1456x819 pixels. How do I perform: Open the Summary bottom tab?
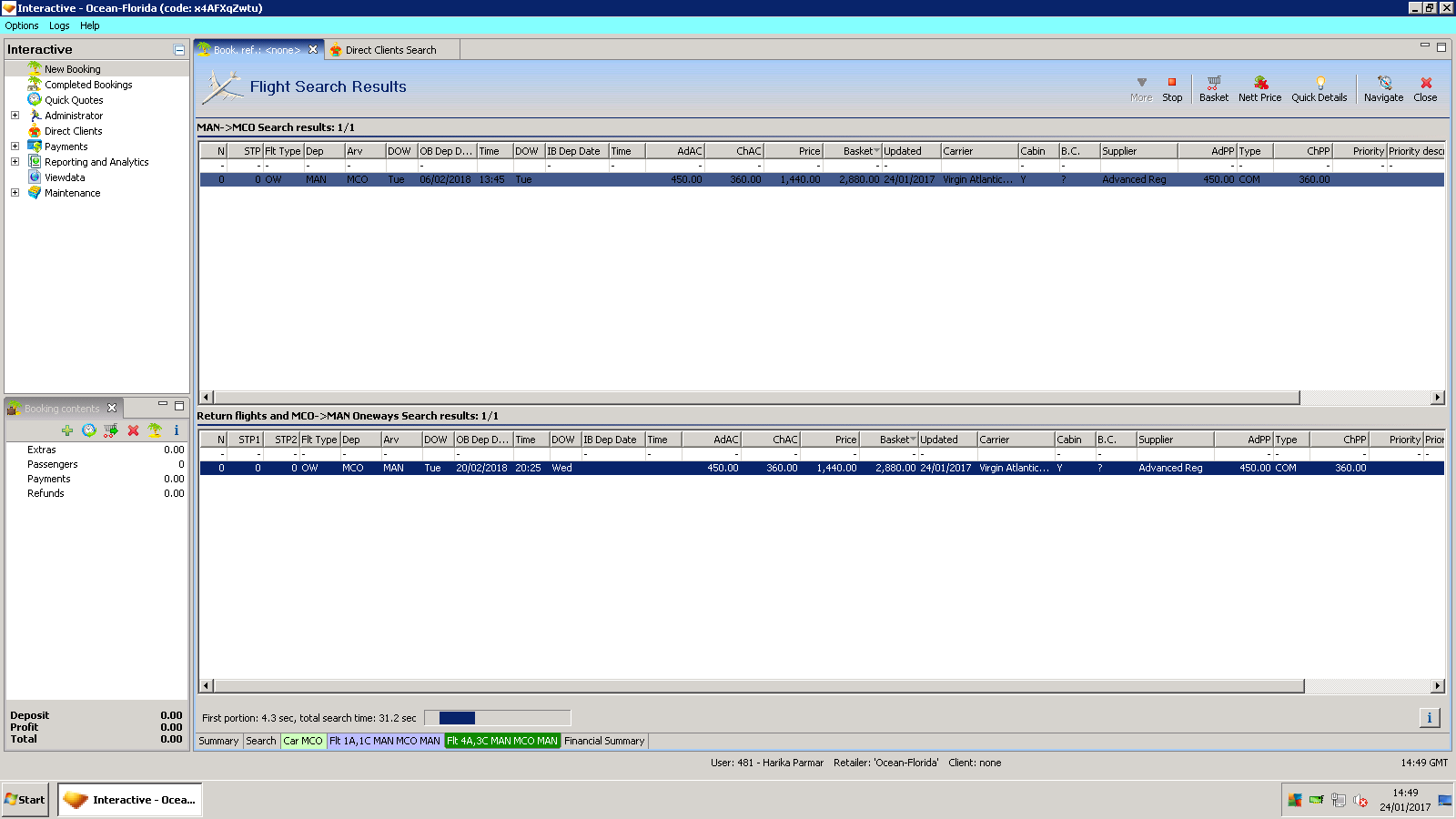(x=218, y=741)
